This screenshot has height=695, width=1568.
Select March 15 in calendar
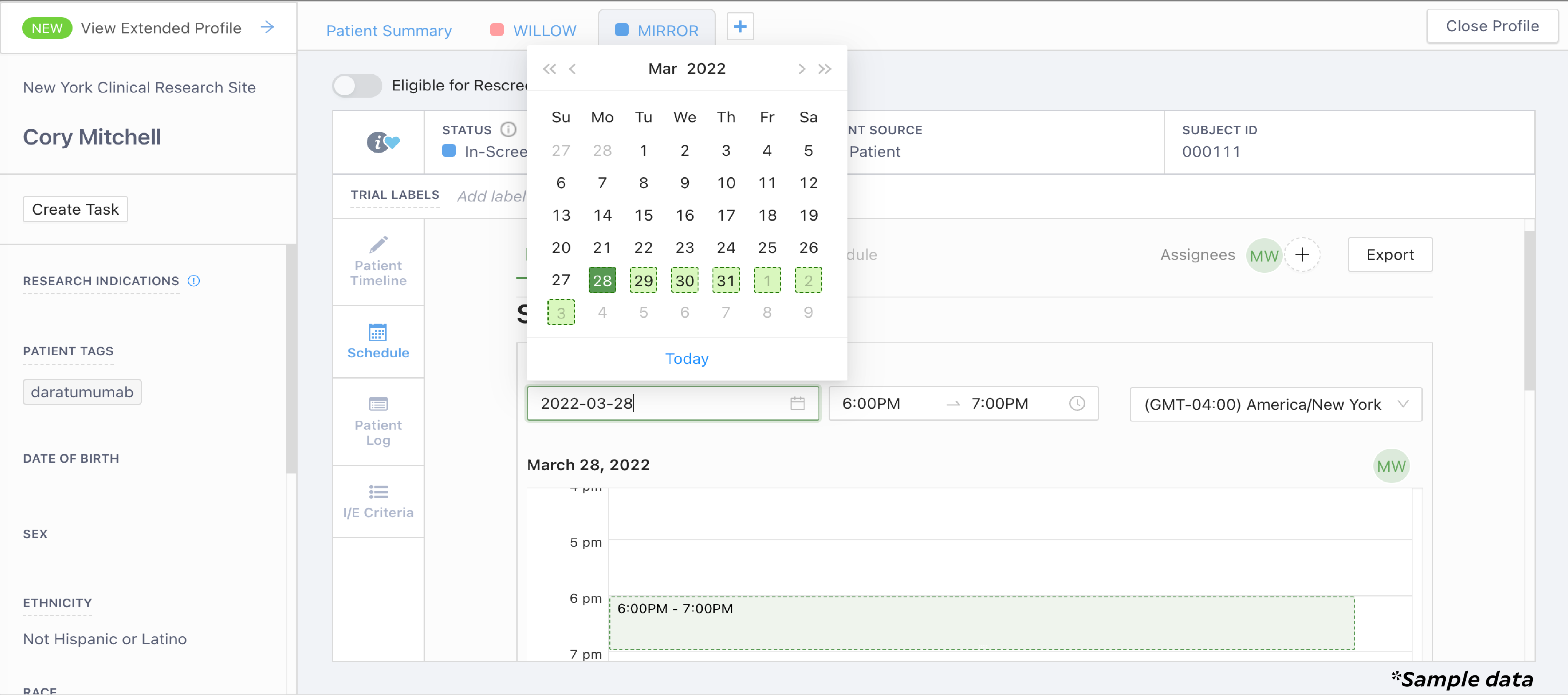643,216
